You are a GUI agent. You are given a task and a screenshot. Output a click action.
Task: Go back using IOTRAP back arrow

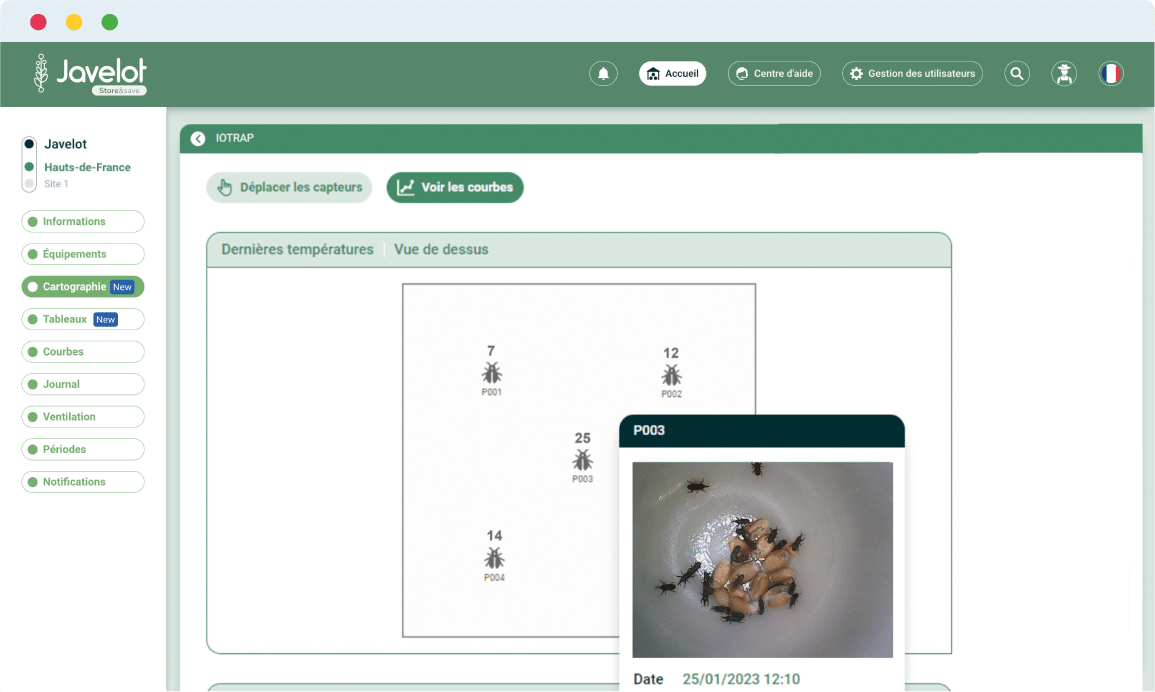pyautogui.click(x=198, y=139)
